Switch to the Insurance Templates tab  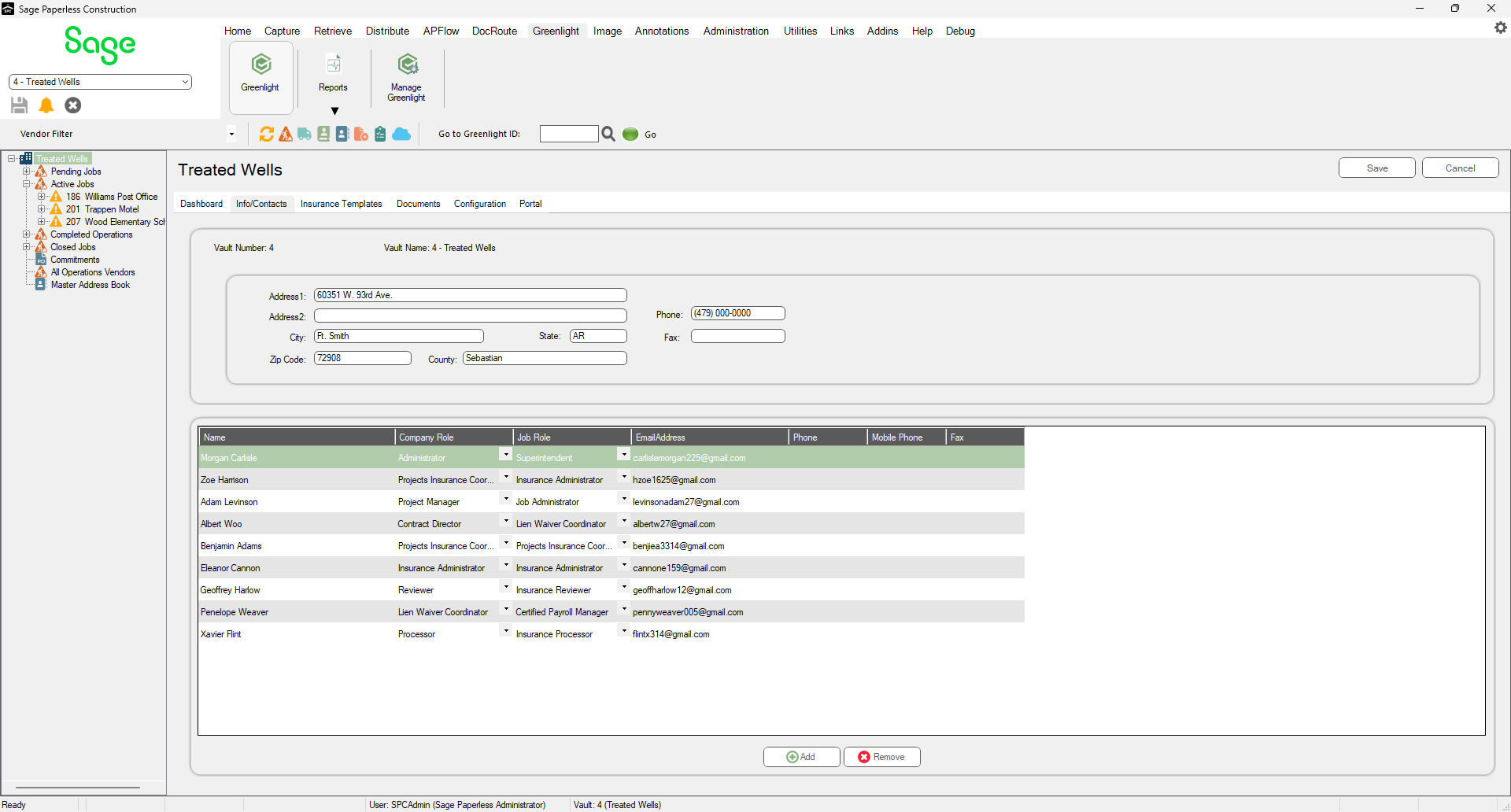(341, 204)
